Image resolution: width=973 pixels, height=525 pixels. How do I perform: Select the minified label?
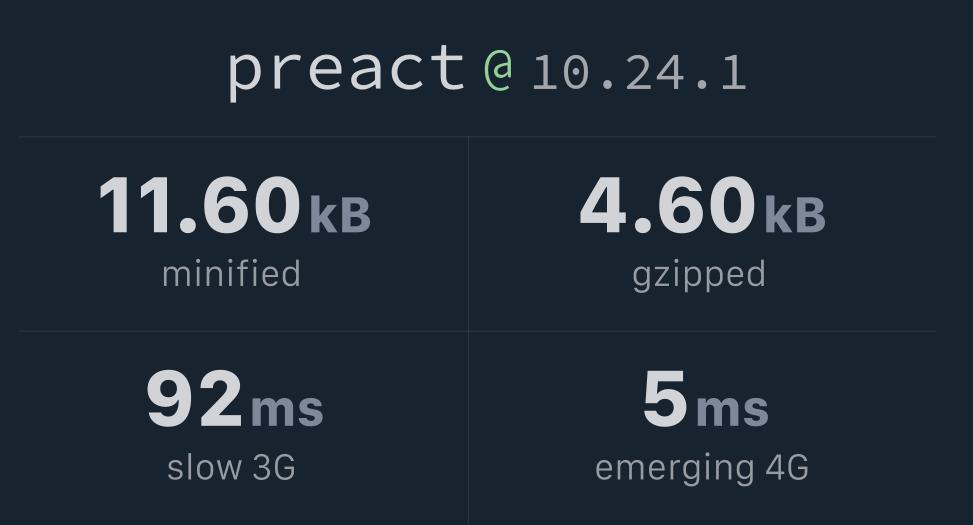[231, 274]
